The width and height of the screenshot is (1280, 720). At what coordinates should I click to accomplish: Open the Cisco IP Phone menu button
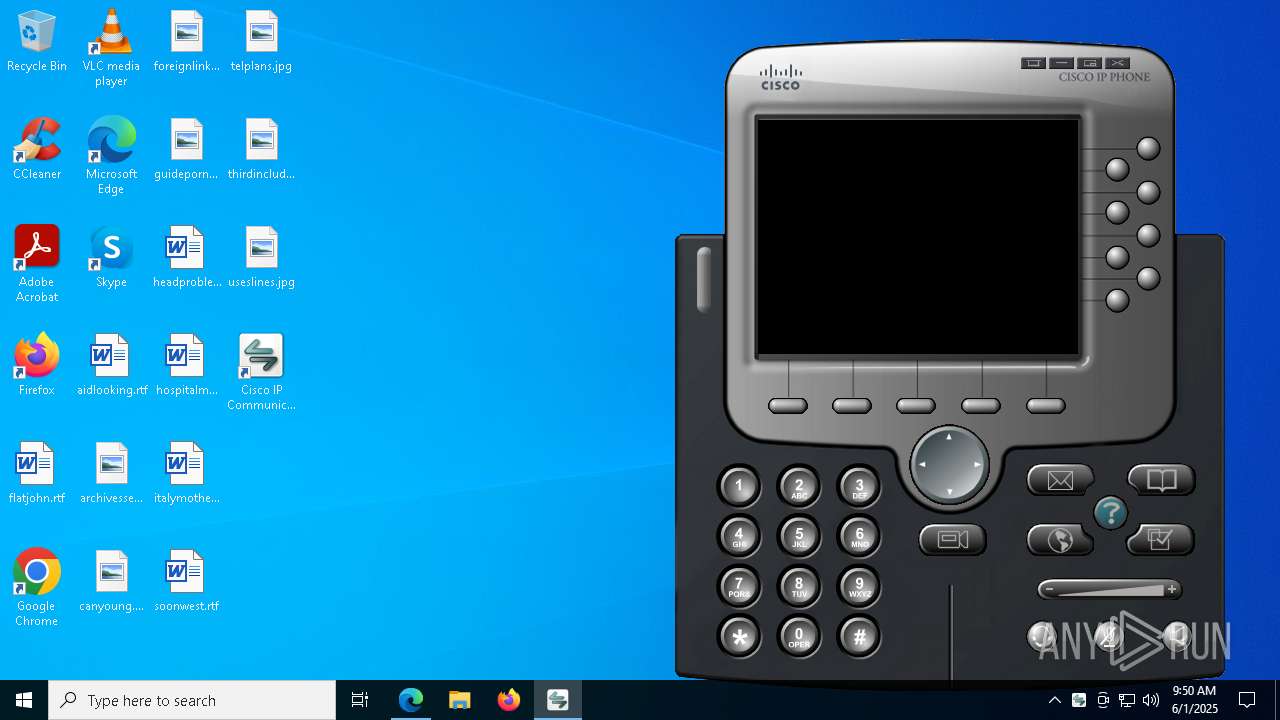1033,63
